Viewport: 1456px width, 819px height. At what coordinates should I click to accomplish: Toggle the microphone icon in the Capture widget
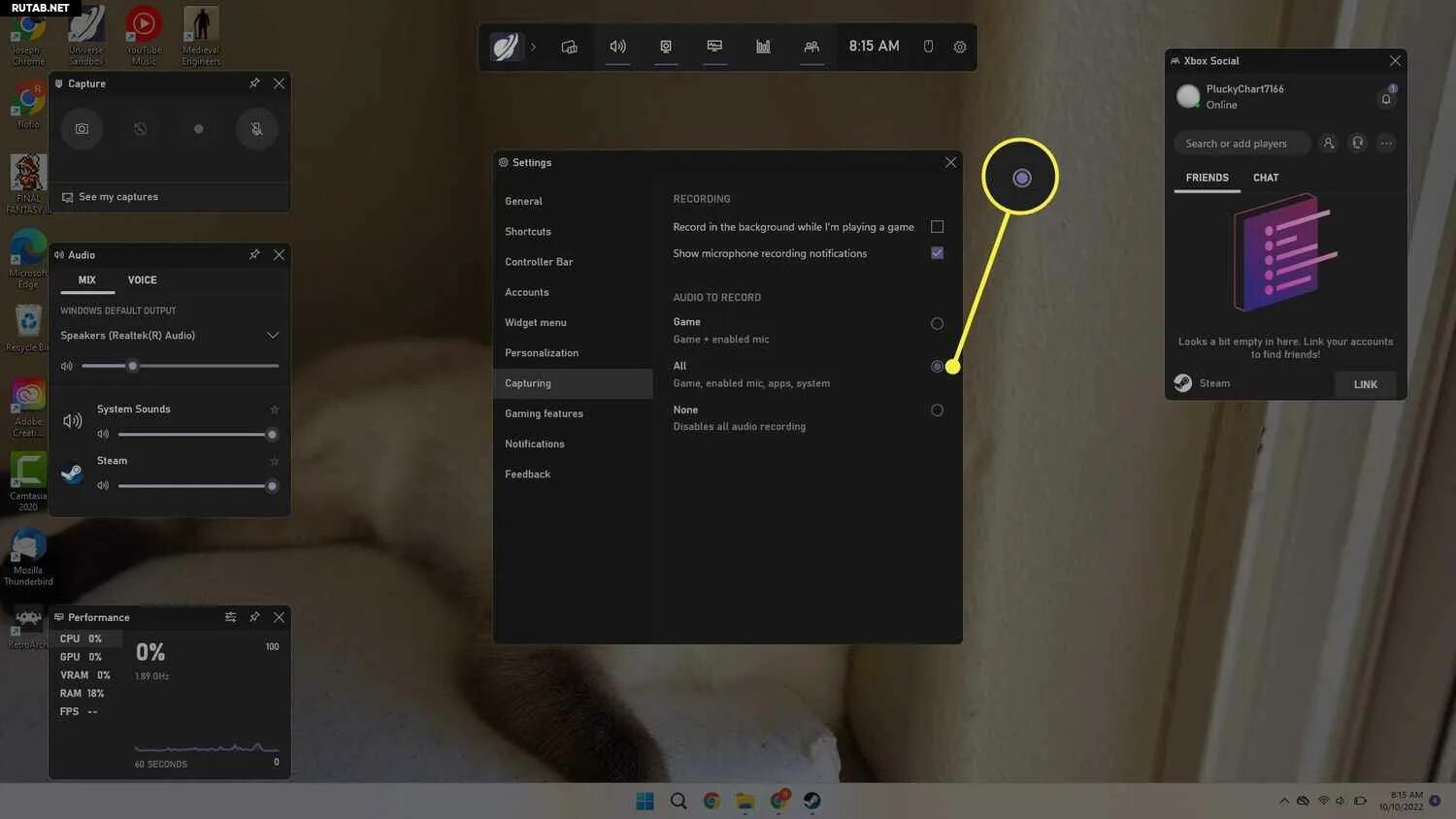click(256, 129)
